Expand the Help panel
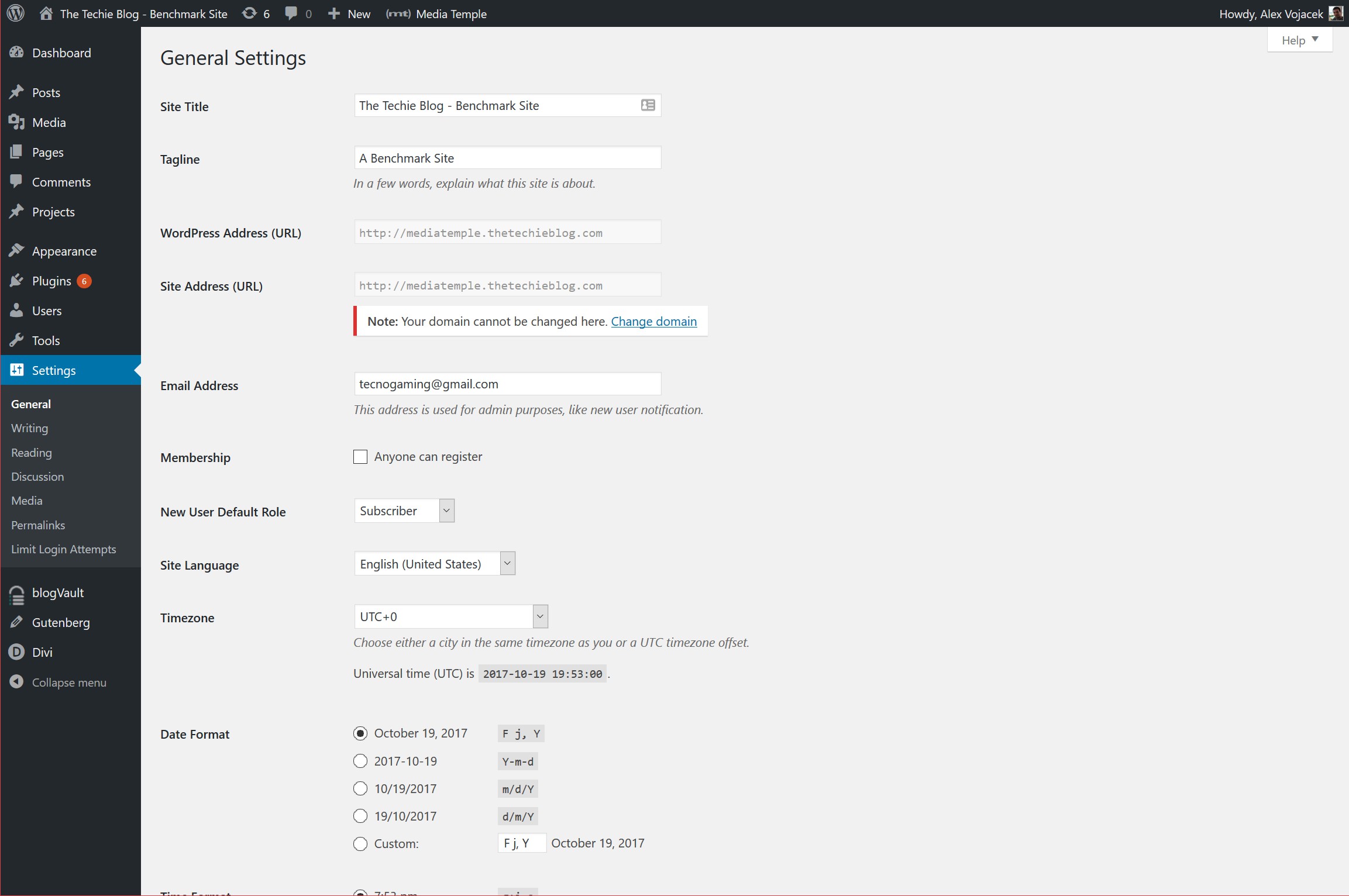1349x896 pixels. [1300, 40]
